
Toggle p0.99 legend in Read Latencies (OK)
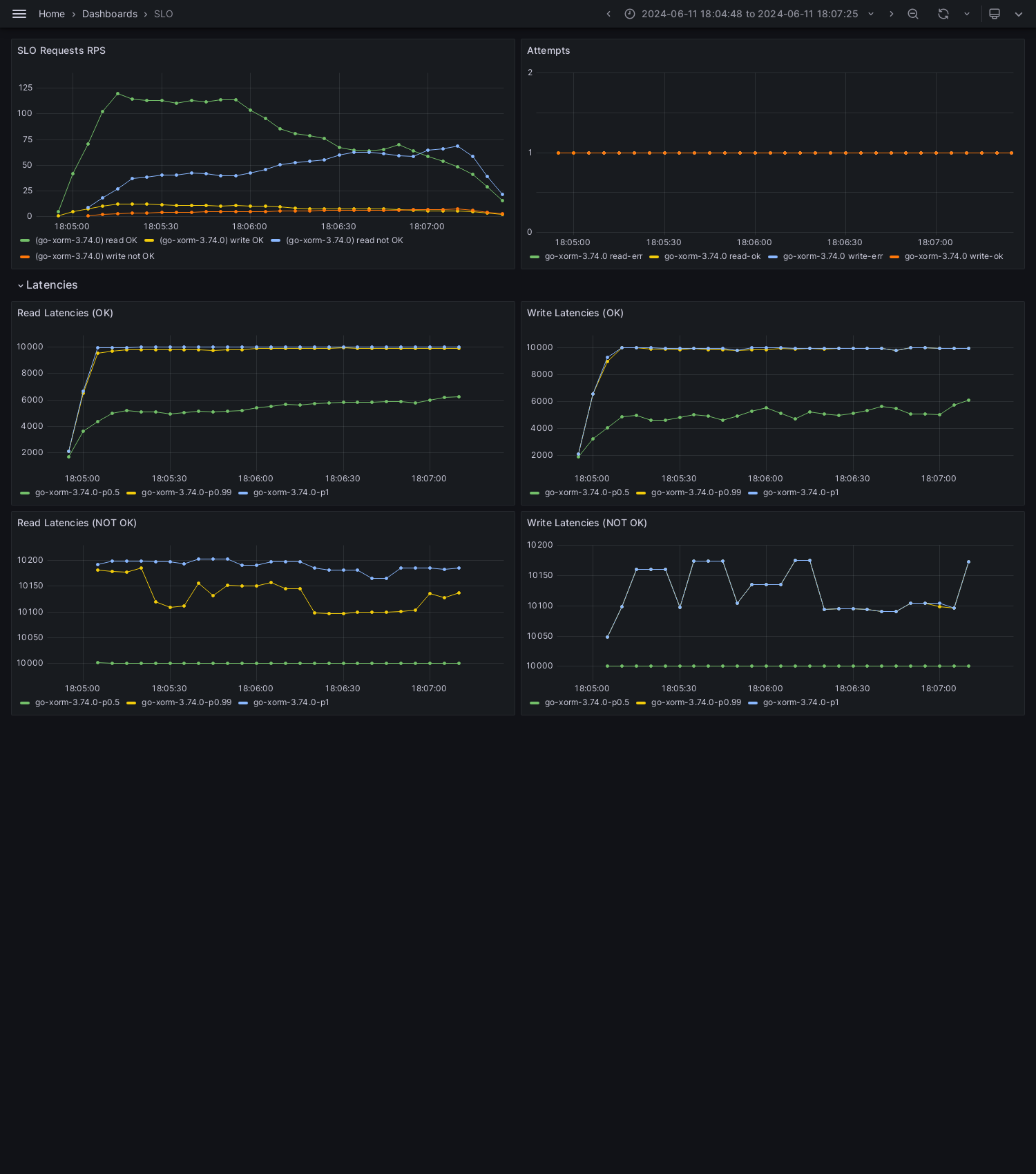[x=186, y=492]
